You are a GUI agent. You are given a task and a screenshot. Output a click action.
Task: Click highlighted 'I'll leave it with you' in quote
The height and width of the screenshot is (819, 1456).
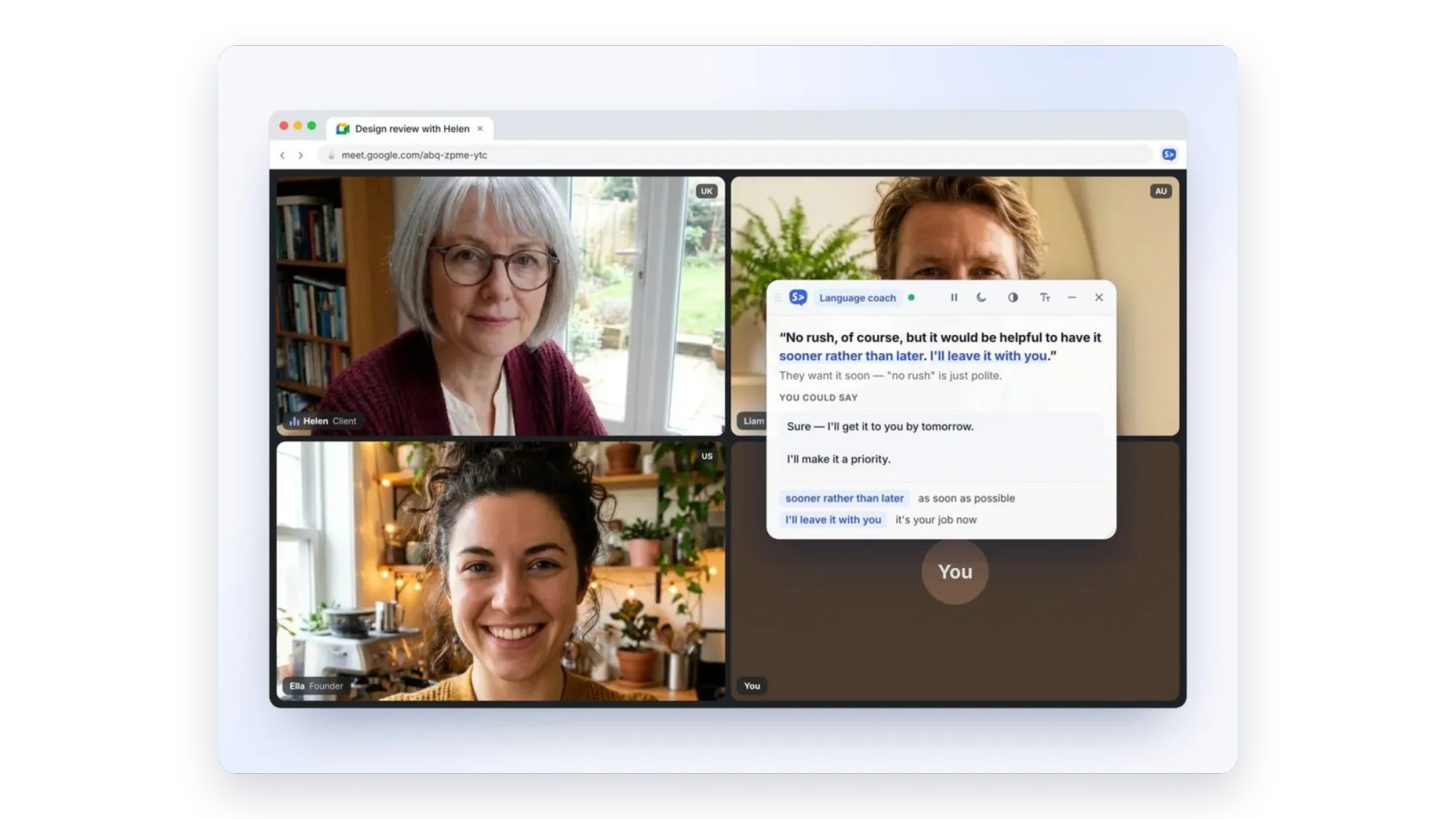tap(989, 356)
